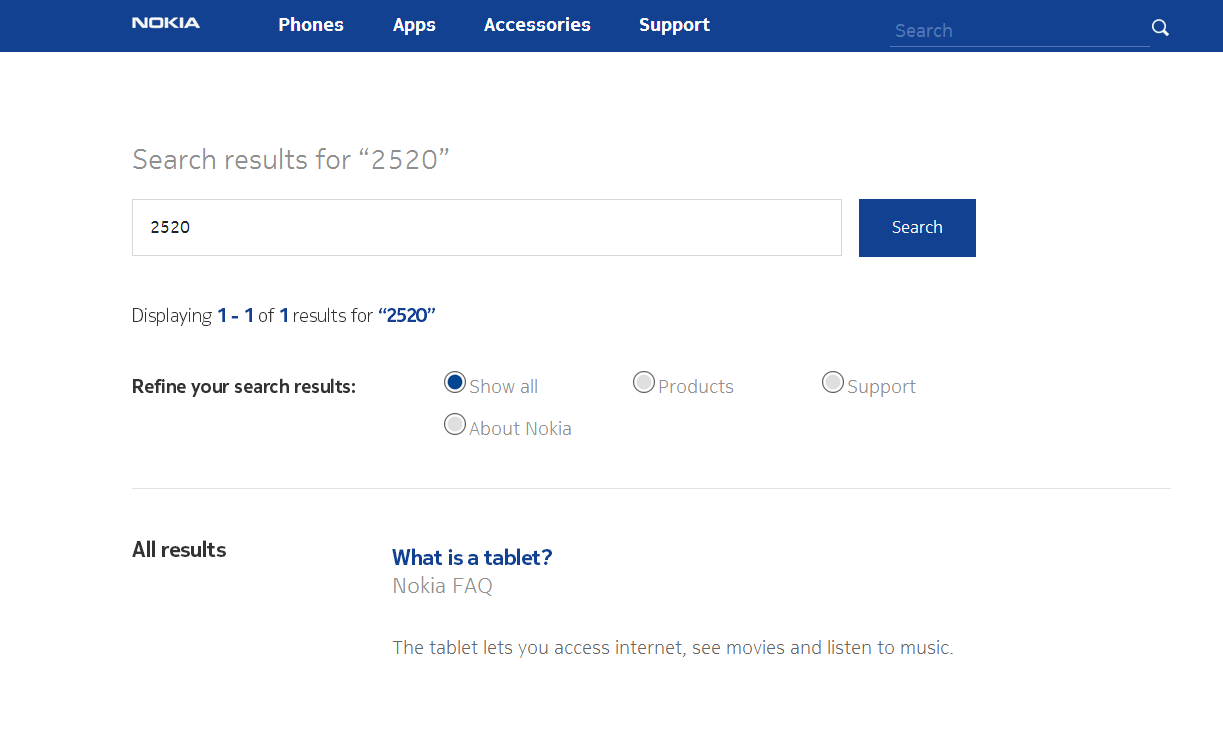Click the magnifier icon in header search
The width and height of the screenshot is (1223, 753).
point(1160,28)
